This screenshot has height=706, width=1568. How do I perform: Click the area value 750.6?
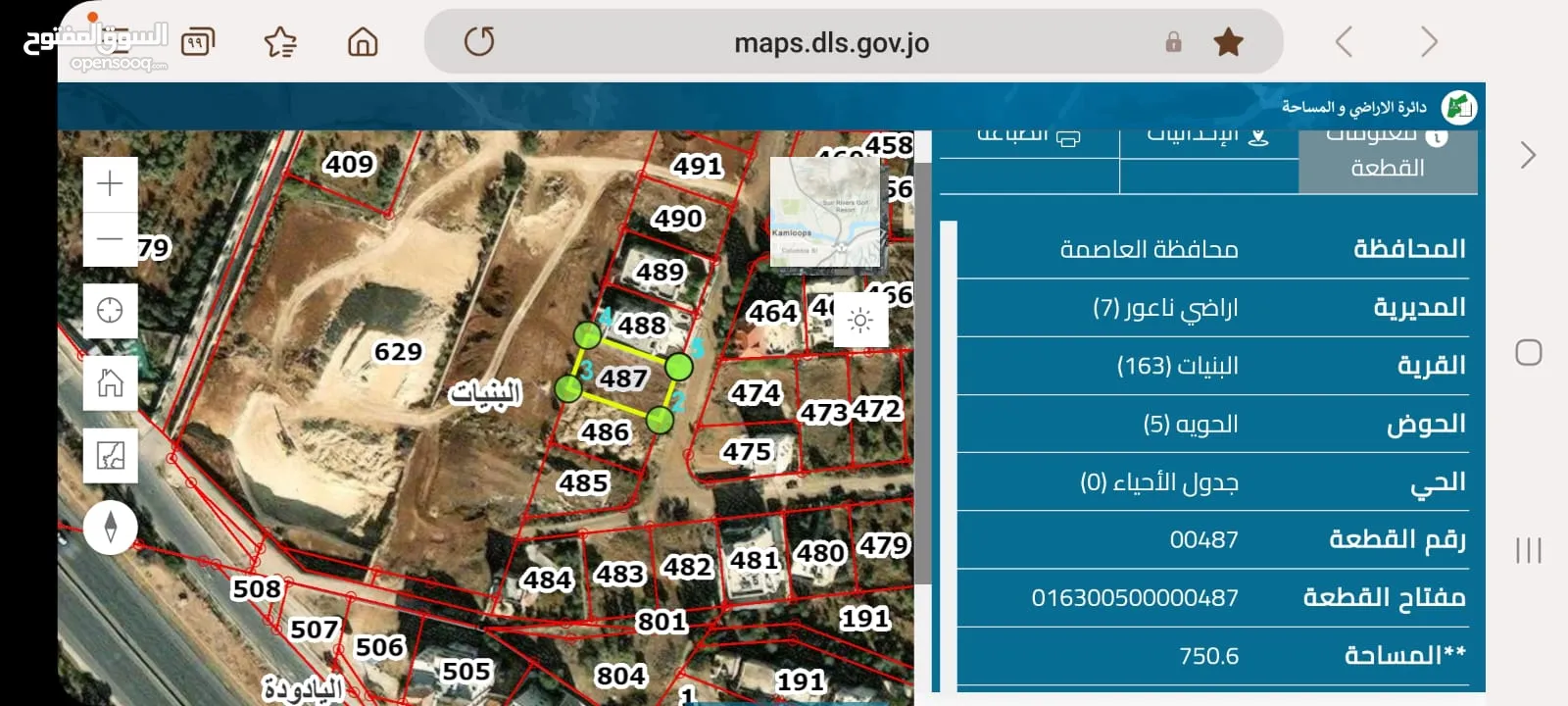1209,655
